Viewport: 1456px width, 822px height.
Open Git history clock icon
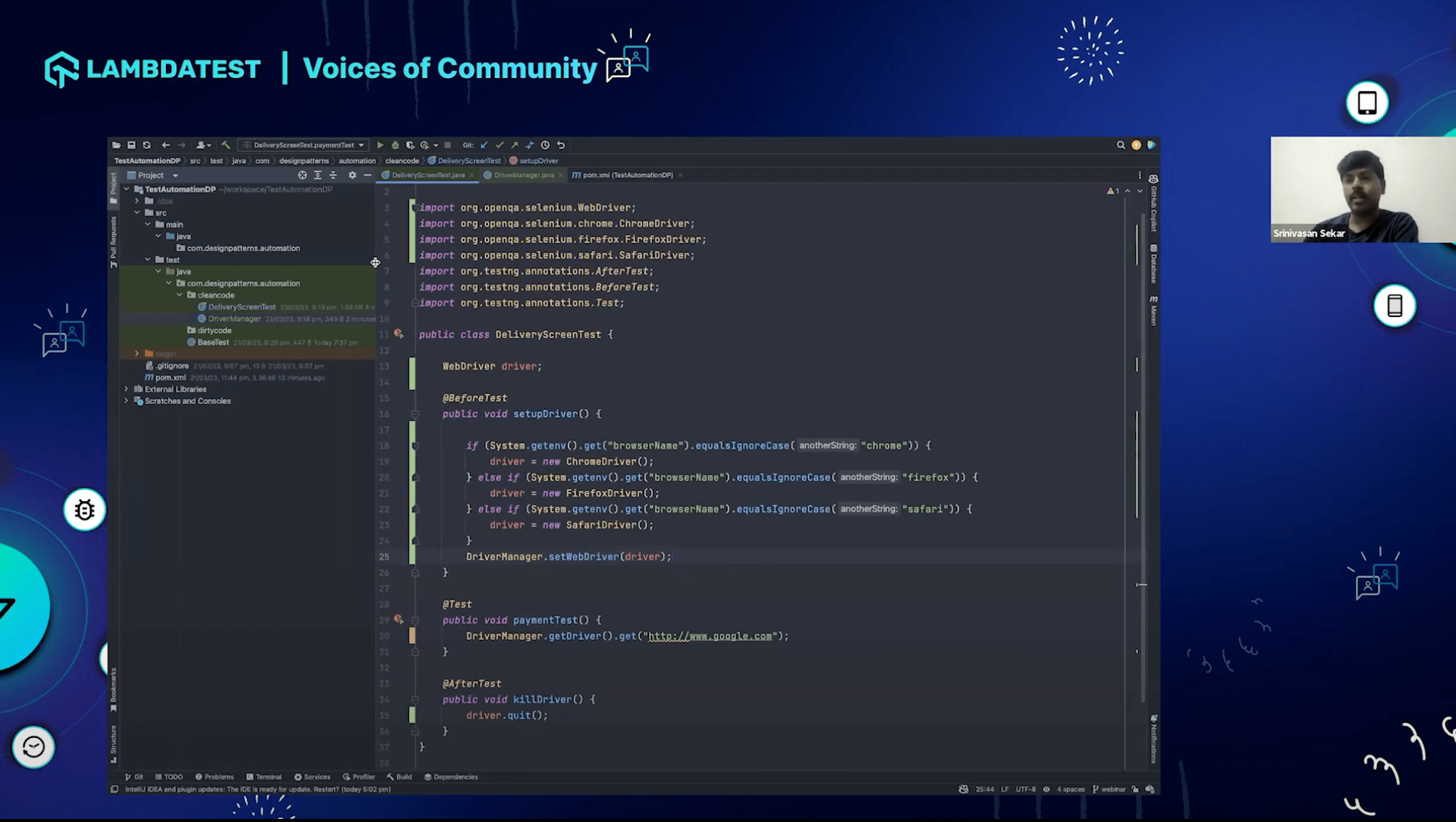pyautogui.click(x=545, y=145)
